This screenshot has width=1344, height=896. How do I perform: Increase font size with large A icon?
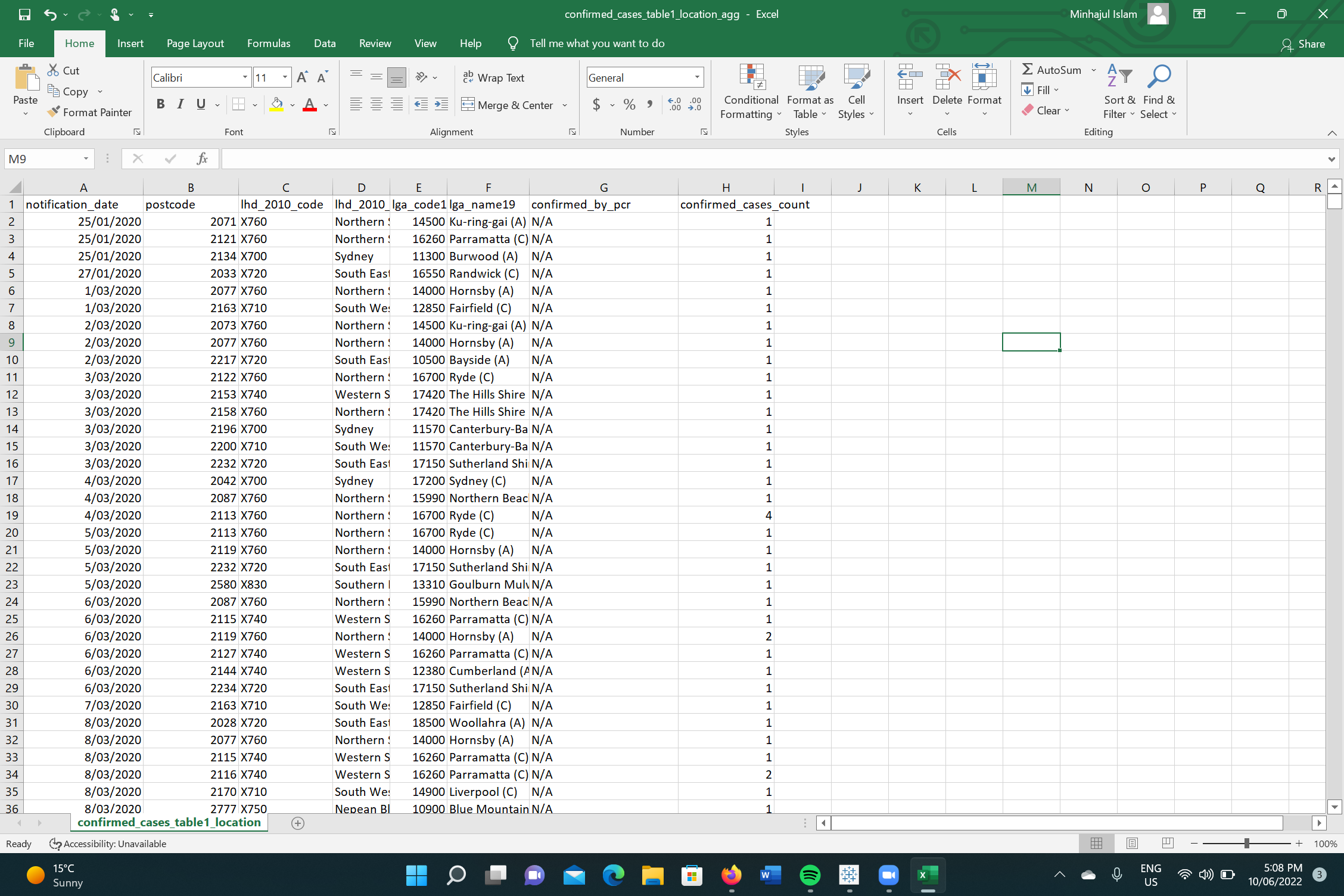pos(303,77)
